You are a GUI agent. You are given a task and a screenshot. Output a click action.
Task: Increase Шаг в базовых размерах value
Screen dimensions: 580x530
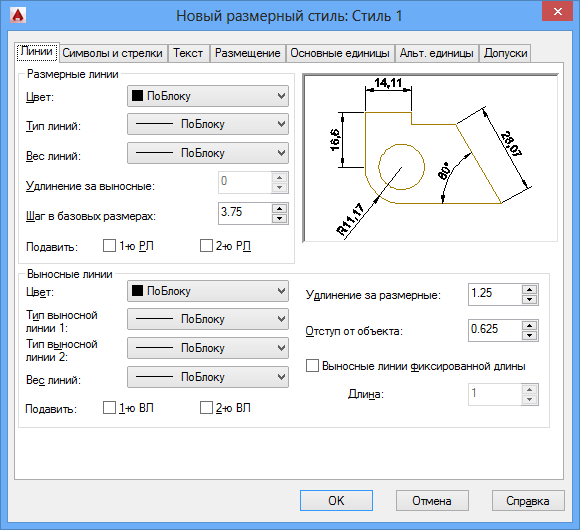(x=280, y=209)
